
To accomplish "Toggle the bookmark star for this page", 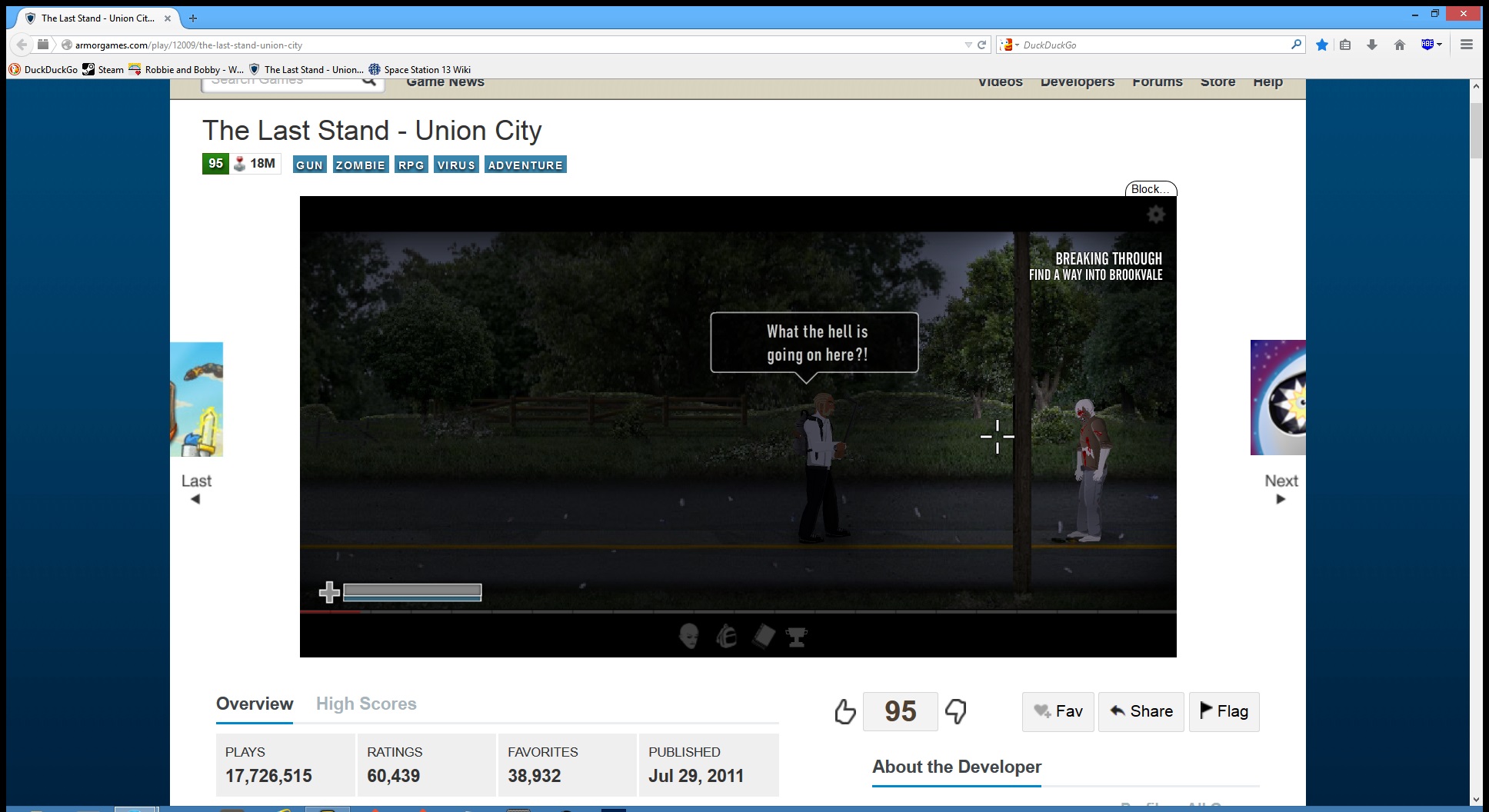I will pyautogui.click(x=1322, y=45).
